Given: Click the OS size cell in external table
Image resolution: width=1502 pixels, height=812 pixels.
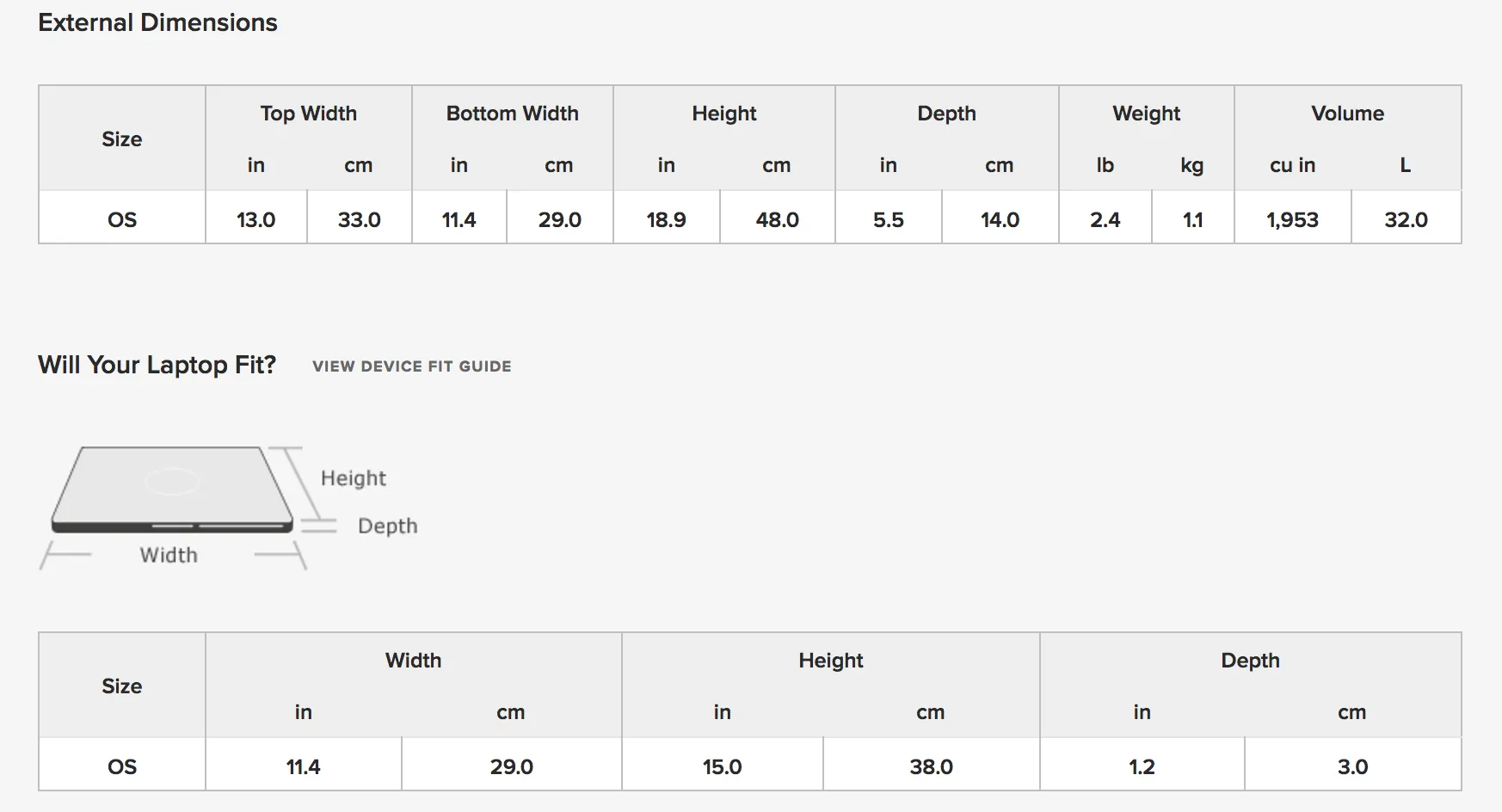Looking at the screenshot, I should click(x=122, y=218).
